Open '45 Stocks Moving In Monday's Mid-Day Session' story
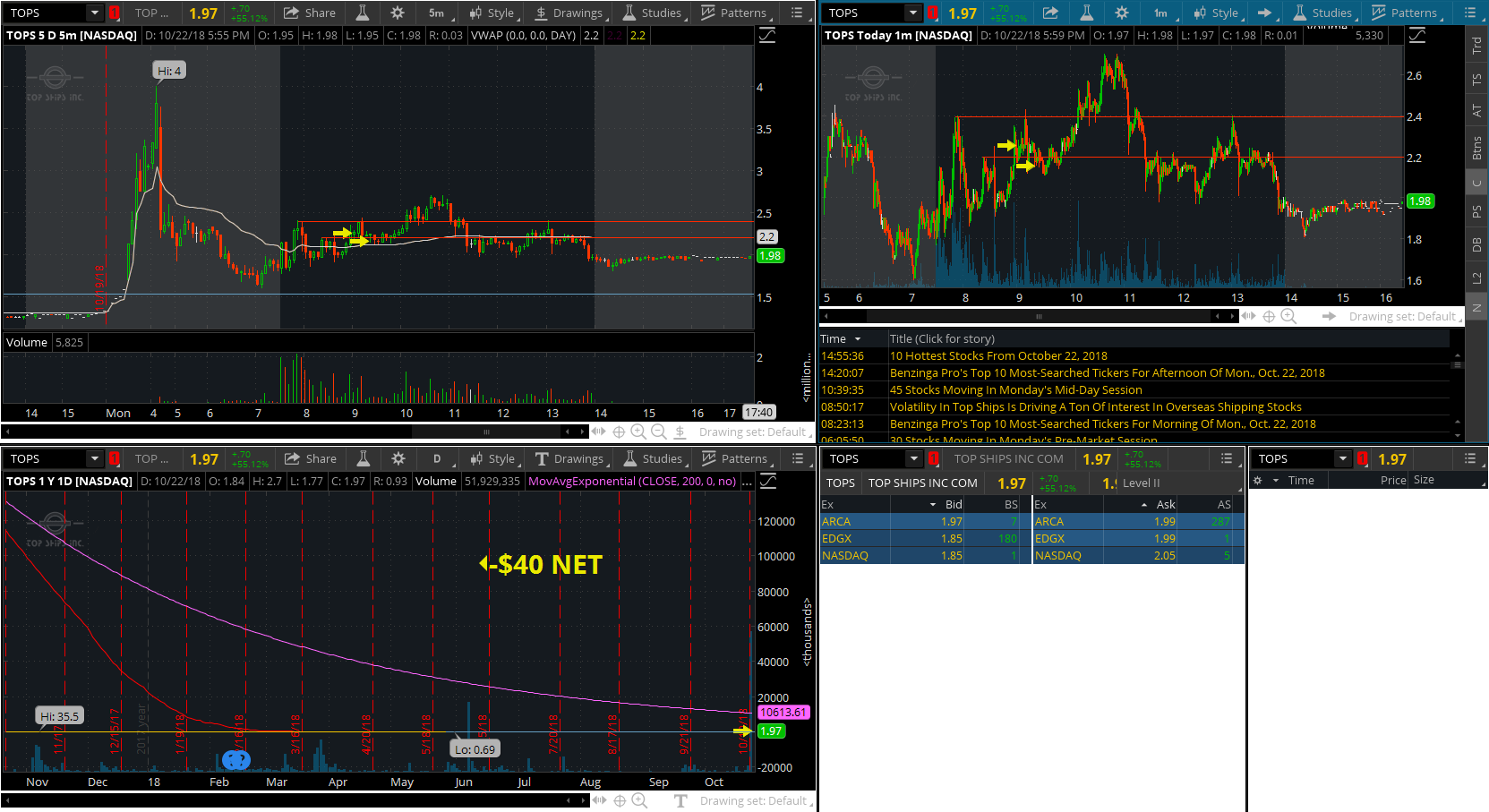Screen dimensions: 1489x812 1016,389
